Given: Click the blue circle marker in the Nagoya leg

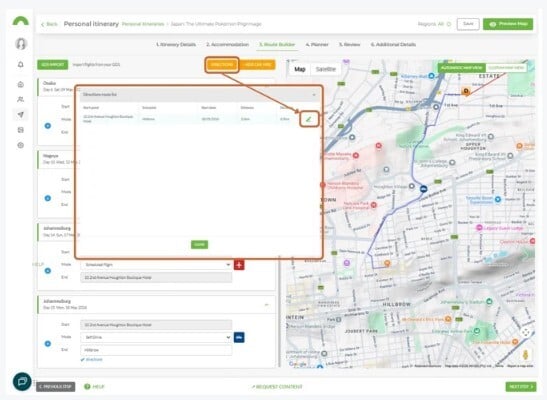Looking at the screenshot, I should coord(48,198).
